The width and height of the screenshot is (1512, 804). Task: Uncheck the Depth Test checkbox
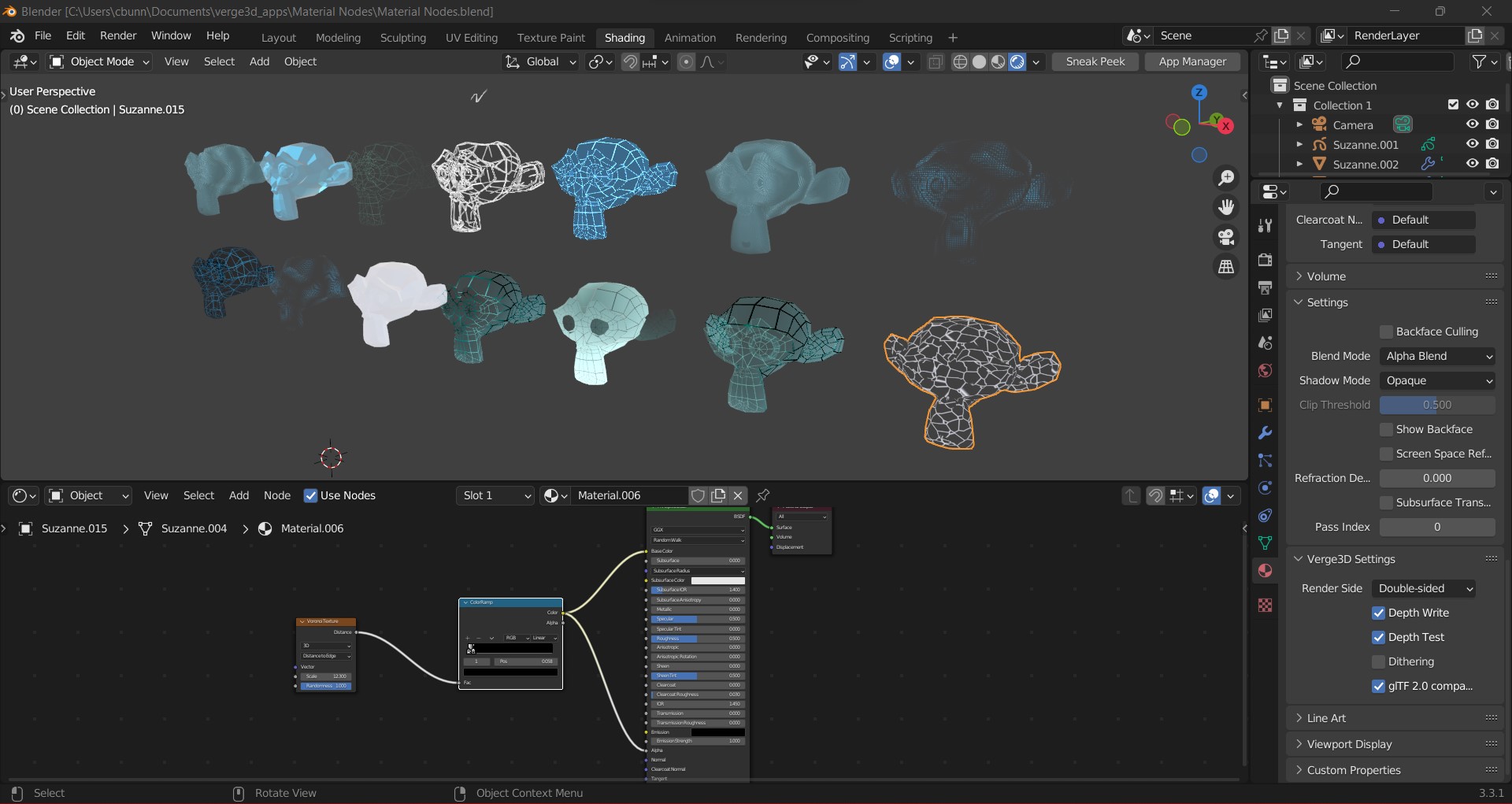[1379, 637]
